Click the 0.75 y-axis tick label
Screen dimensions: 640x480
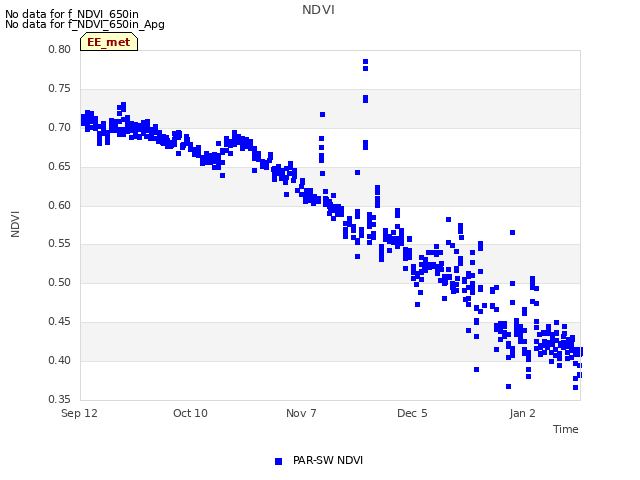pos(60,89)
